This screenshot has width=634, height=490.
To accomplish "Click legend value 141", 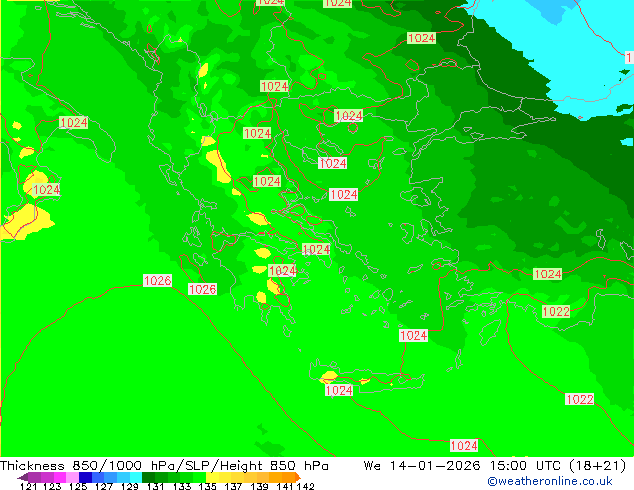I will click(x=285, y=486).
